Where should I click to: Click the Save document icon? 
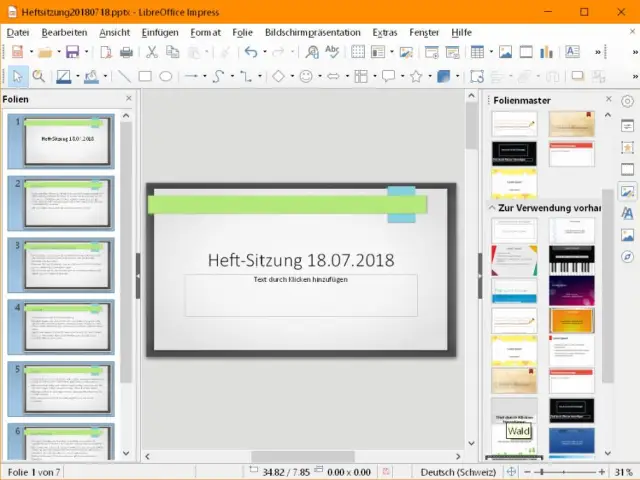[72, 52]
